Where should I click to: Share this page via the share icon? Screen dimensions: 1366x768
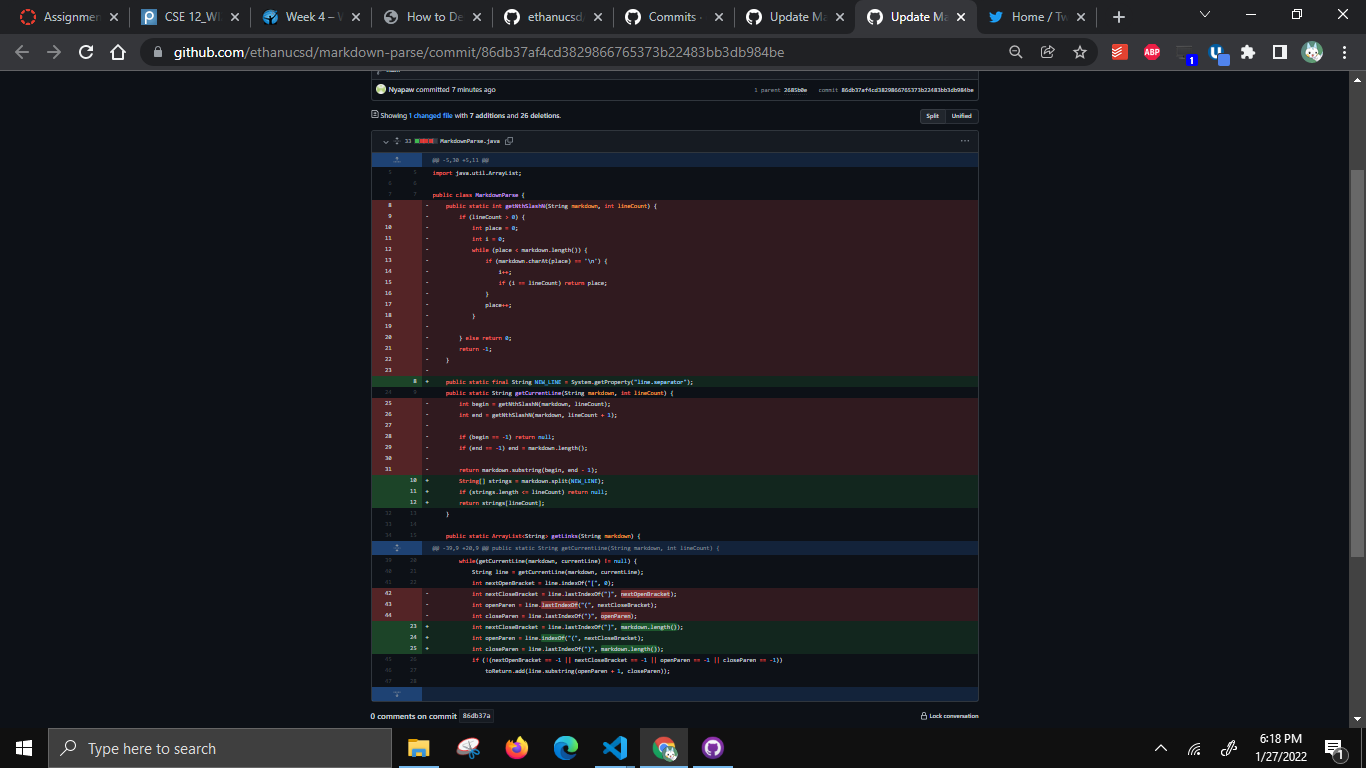pos(1048,52)
